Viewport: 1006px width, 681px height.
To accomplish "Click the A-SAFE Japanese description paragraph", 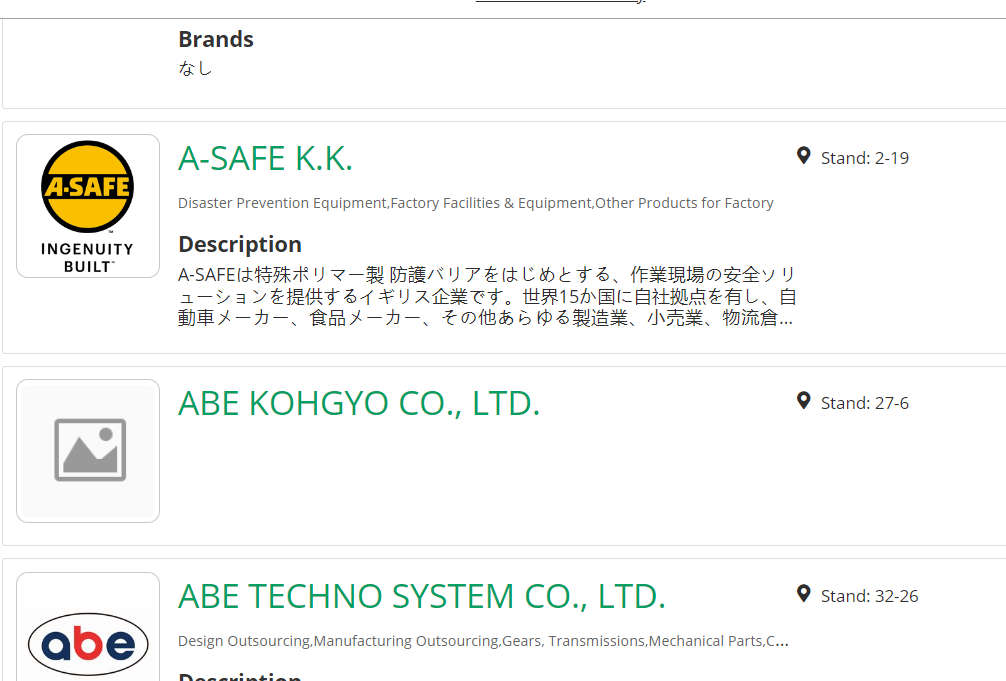I will click(x=487, y=297).
